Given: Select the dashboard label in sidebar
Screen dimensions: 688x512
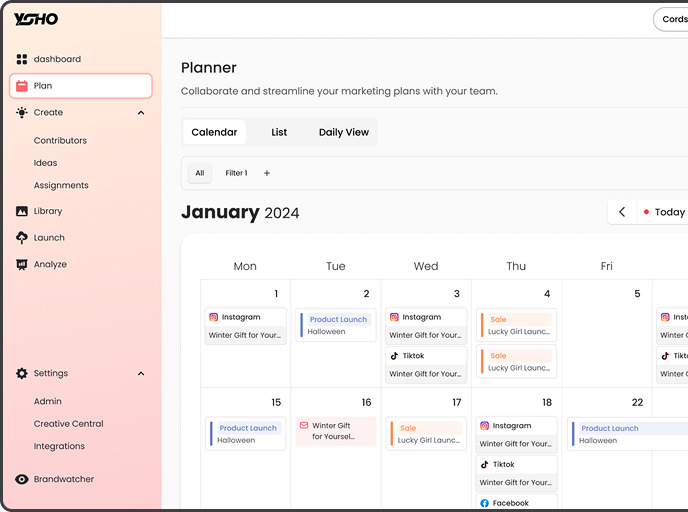Looking at the screenshot, I should coord(57,59).
